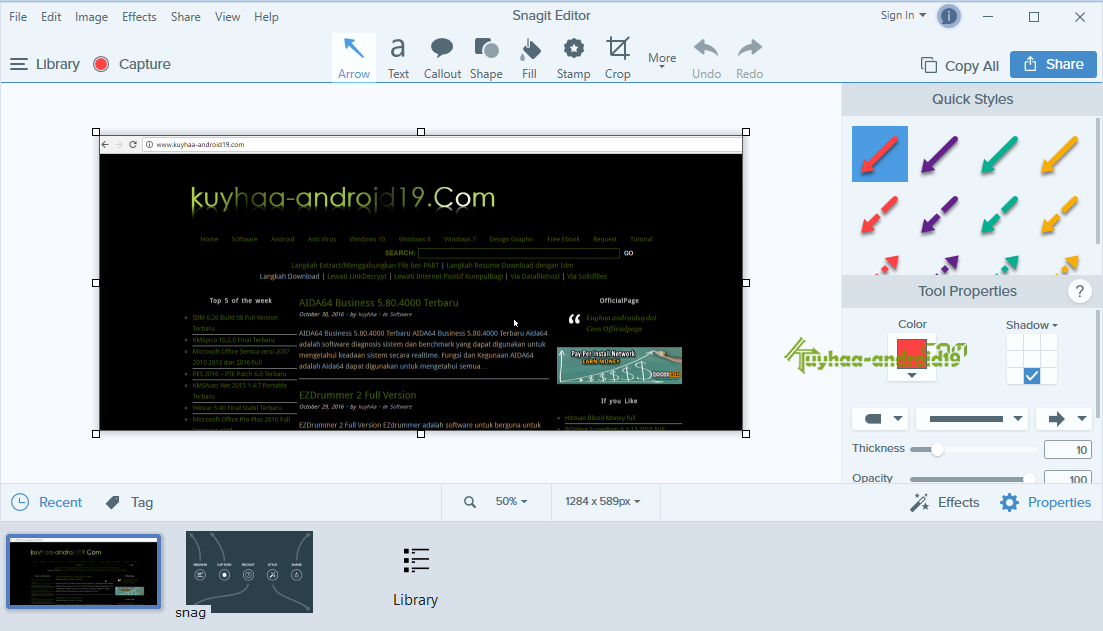Viewport: 1103px width, 631px height.
Task: Click the captured website image on the canvas
Action: point(421,283)
